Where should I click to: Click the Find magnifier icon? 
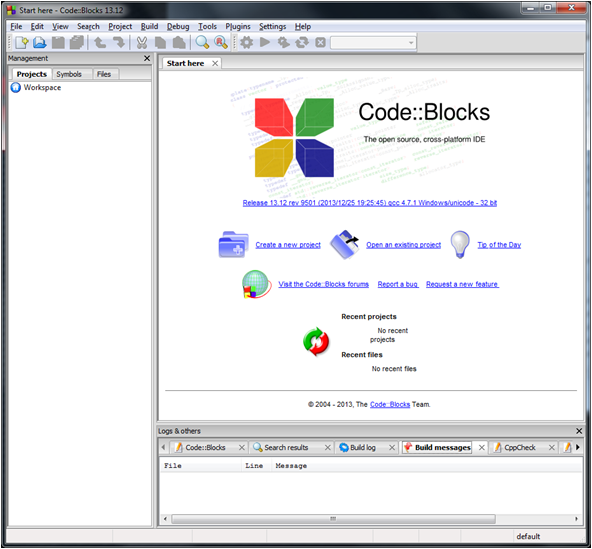(x=202, y=42)
